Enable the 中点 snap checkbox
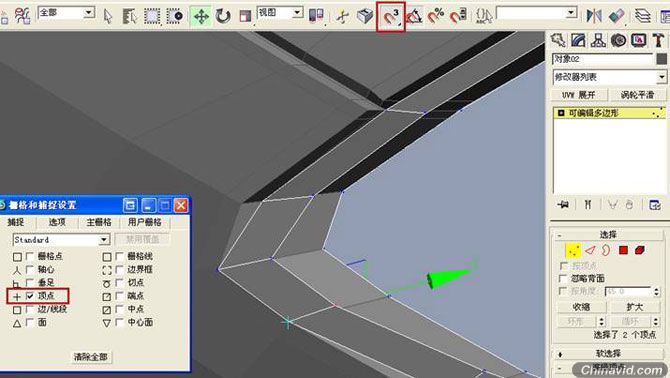Viewport: 670px width, 378px height. click(x=120, y=309)
